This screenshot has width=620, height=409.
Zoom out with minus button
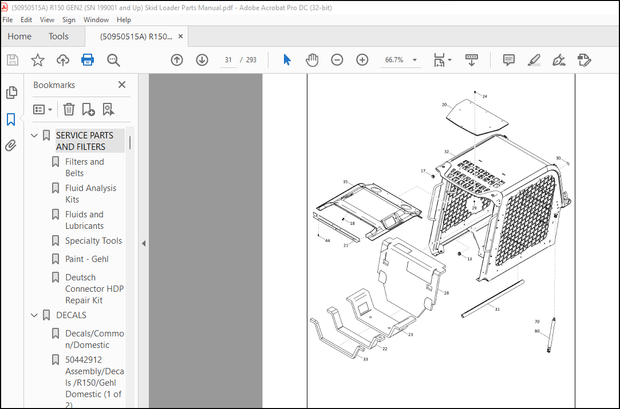click(x=337, y=60)
